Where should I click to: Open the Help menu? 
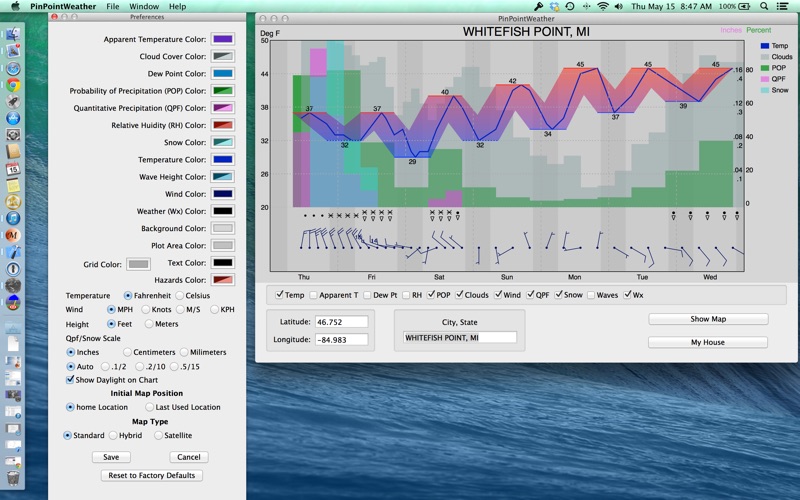tap(177, 7)
